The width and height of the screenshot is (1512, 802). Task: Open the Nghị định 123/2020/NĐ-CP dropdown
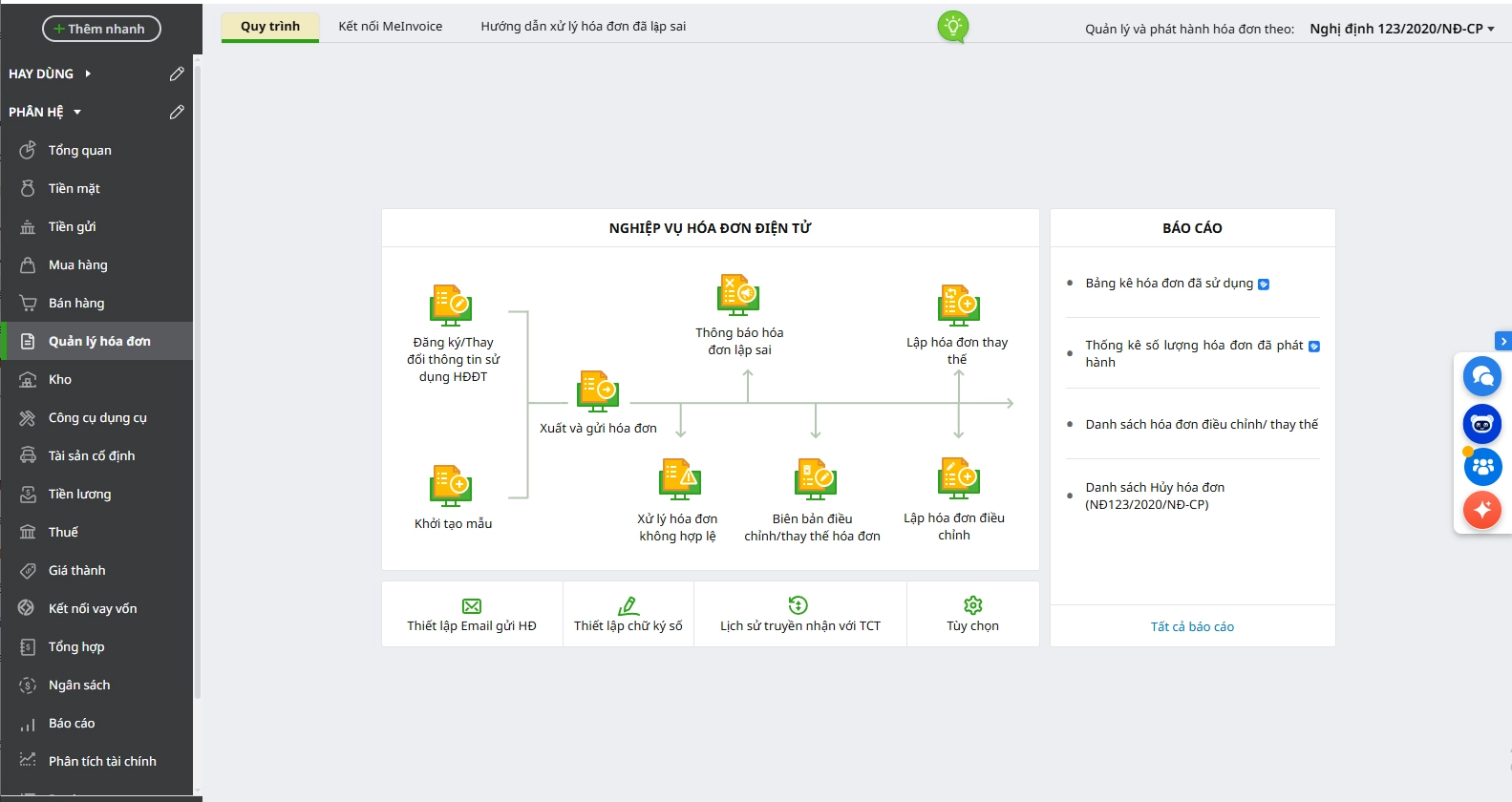click(x=1401, y=29)
